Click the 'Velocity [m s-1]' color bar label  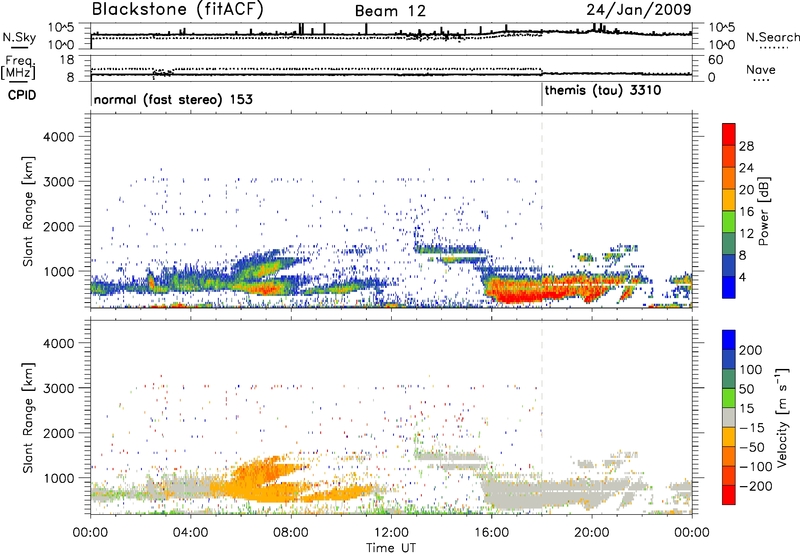pyautogui.click(x=782, y=417)
